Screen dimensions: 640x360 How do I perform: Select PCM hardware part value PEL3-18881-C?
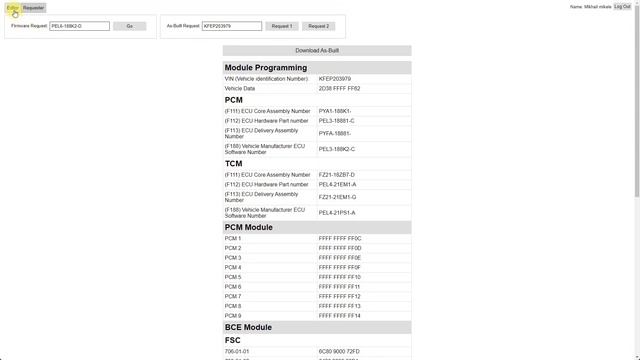click(x=336, y=121)
